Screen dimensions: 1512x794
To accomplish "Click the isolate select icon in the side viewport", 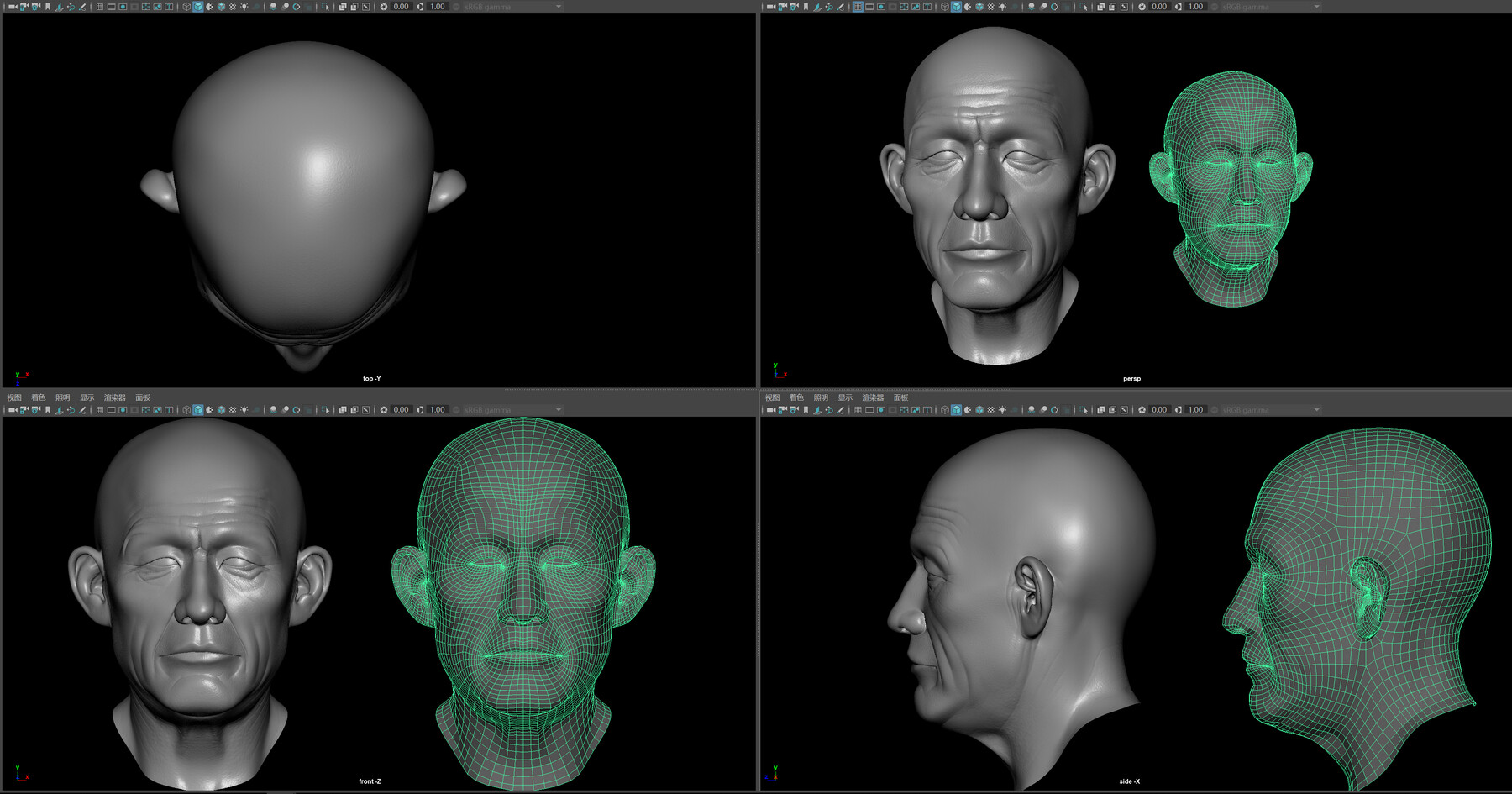I will (1084, 409).
